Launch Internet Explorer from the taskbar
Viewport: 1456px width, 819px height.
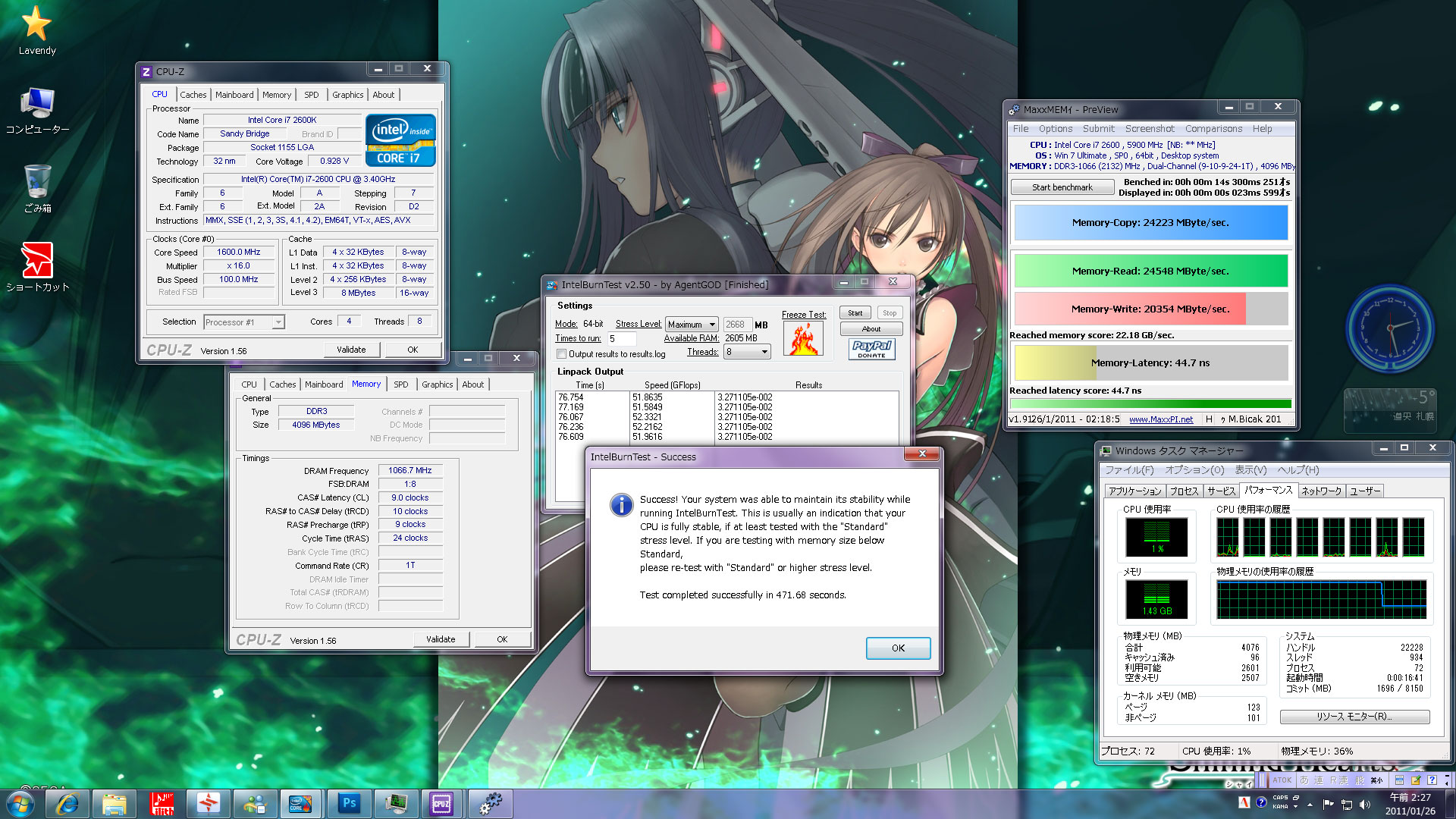tap(68, 804)
